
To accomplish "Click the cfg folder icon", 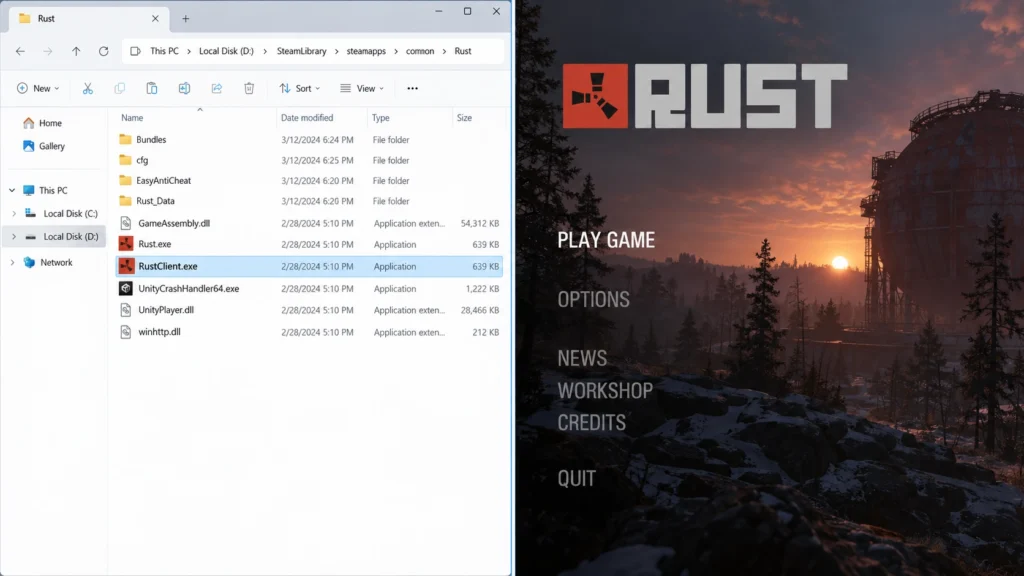I will point(125,160).
